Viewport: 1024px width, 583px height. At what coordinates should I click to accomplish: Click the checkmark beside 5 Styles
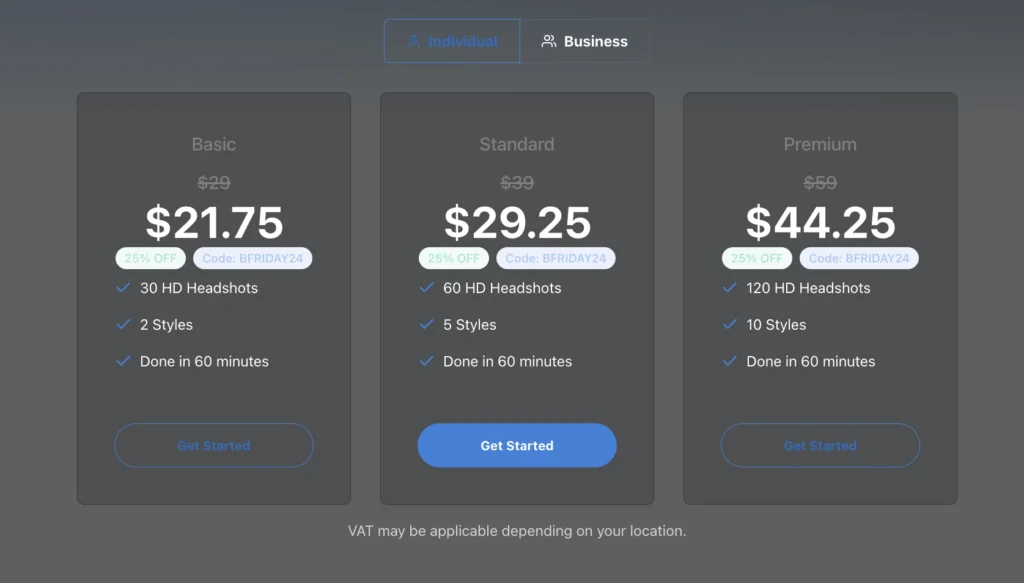pyautogui.click(x=426, y=325)
